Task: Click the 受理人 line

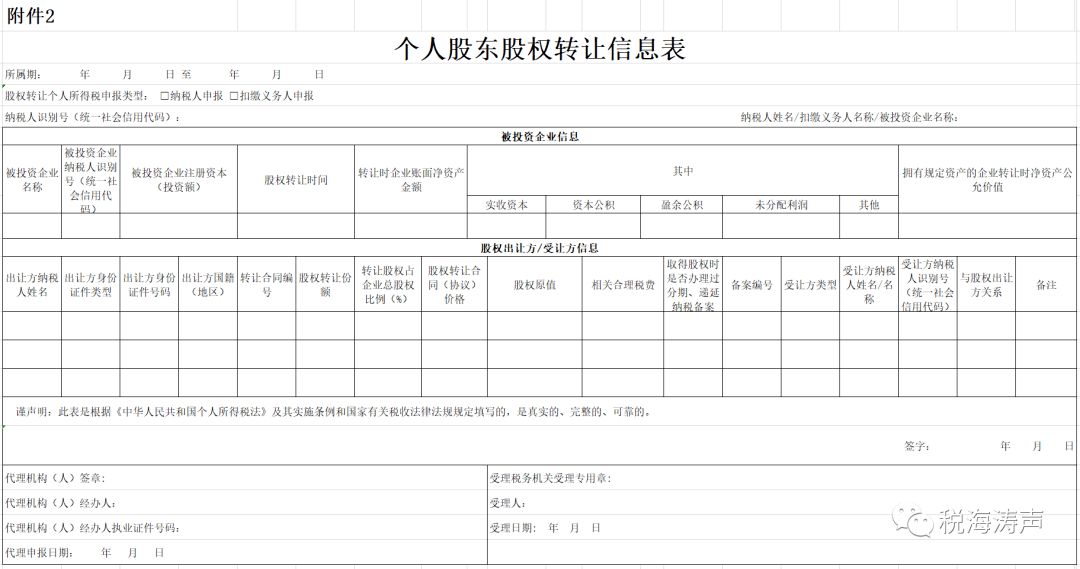Action: [508, 503]
